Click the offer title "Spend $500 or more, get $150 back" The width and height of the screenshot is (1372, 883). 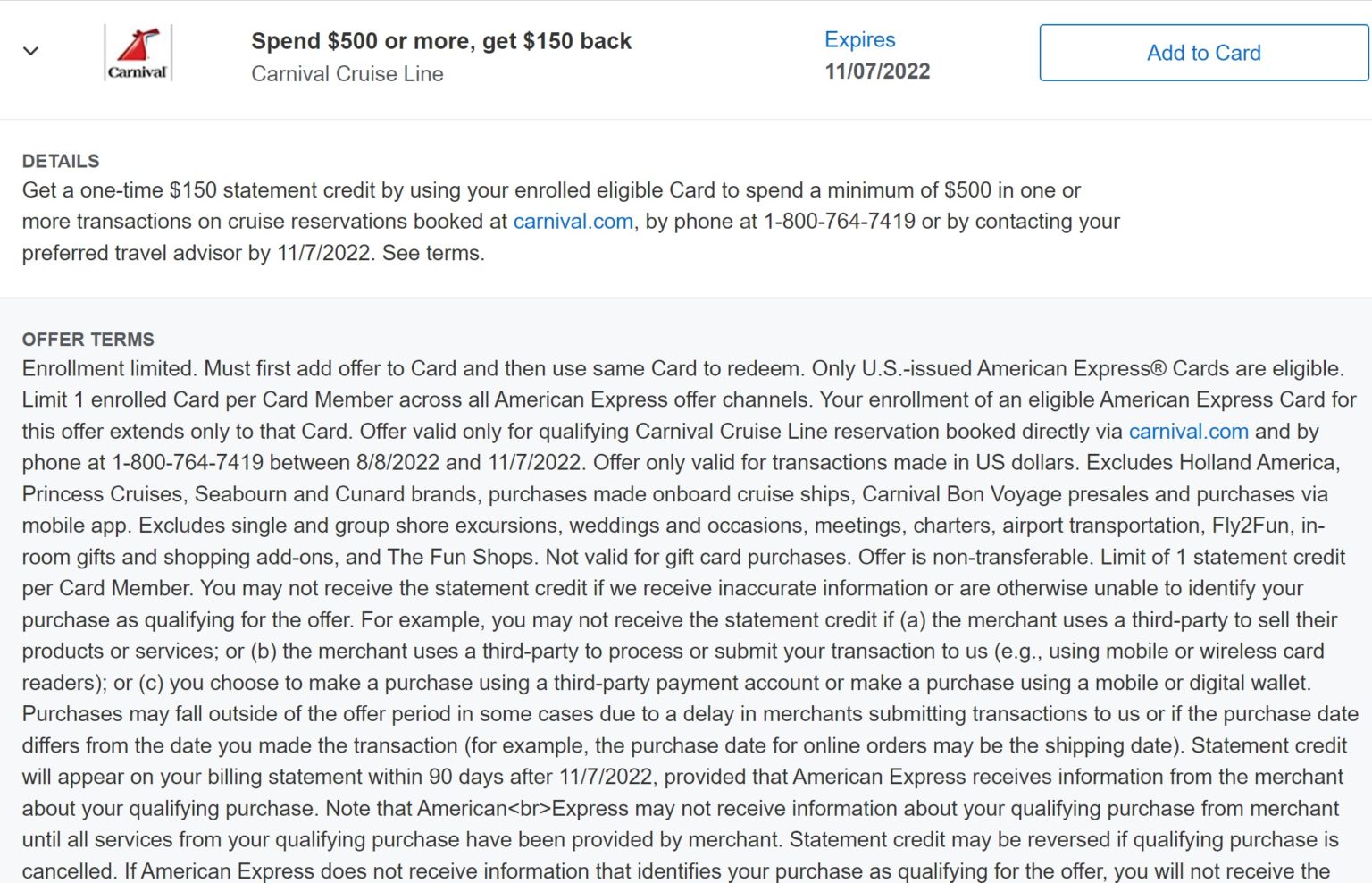coord(440,40)
